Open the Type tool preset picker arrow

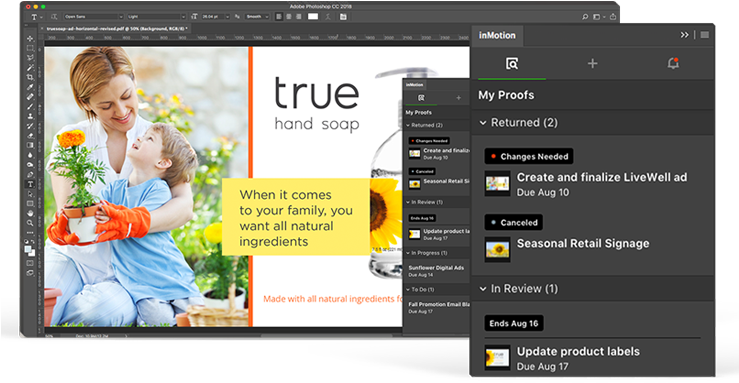click(x=41, y=17)
